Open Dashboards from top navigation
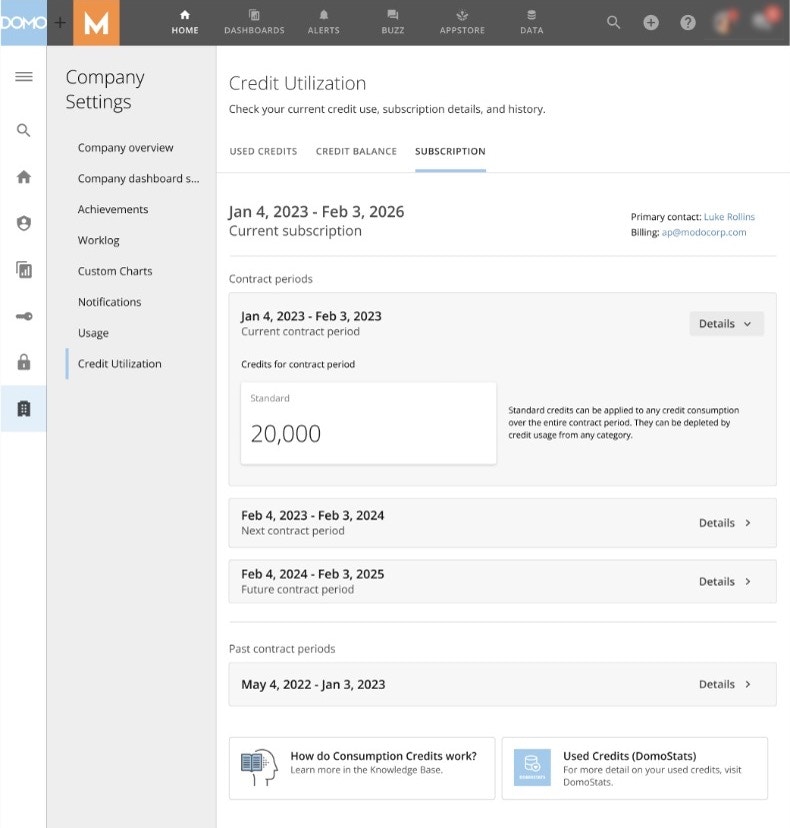 coord(254,23)
